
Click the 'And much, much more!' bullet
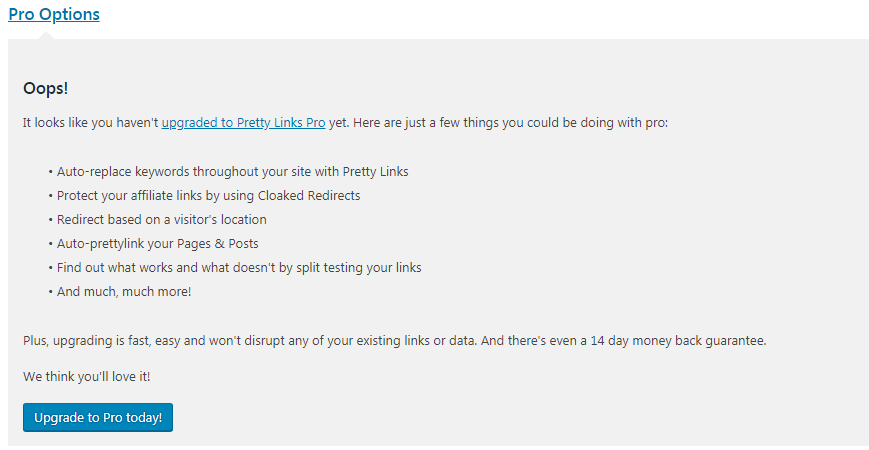click(124, 291)
